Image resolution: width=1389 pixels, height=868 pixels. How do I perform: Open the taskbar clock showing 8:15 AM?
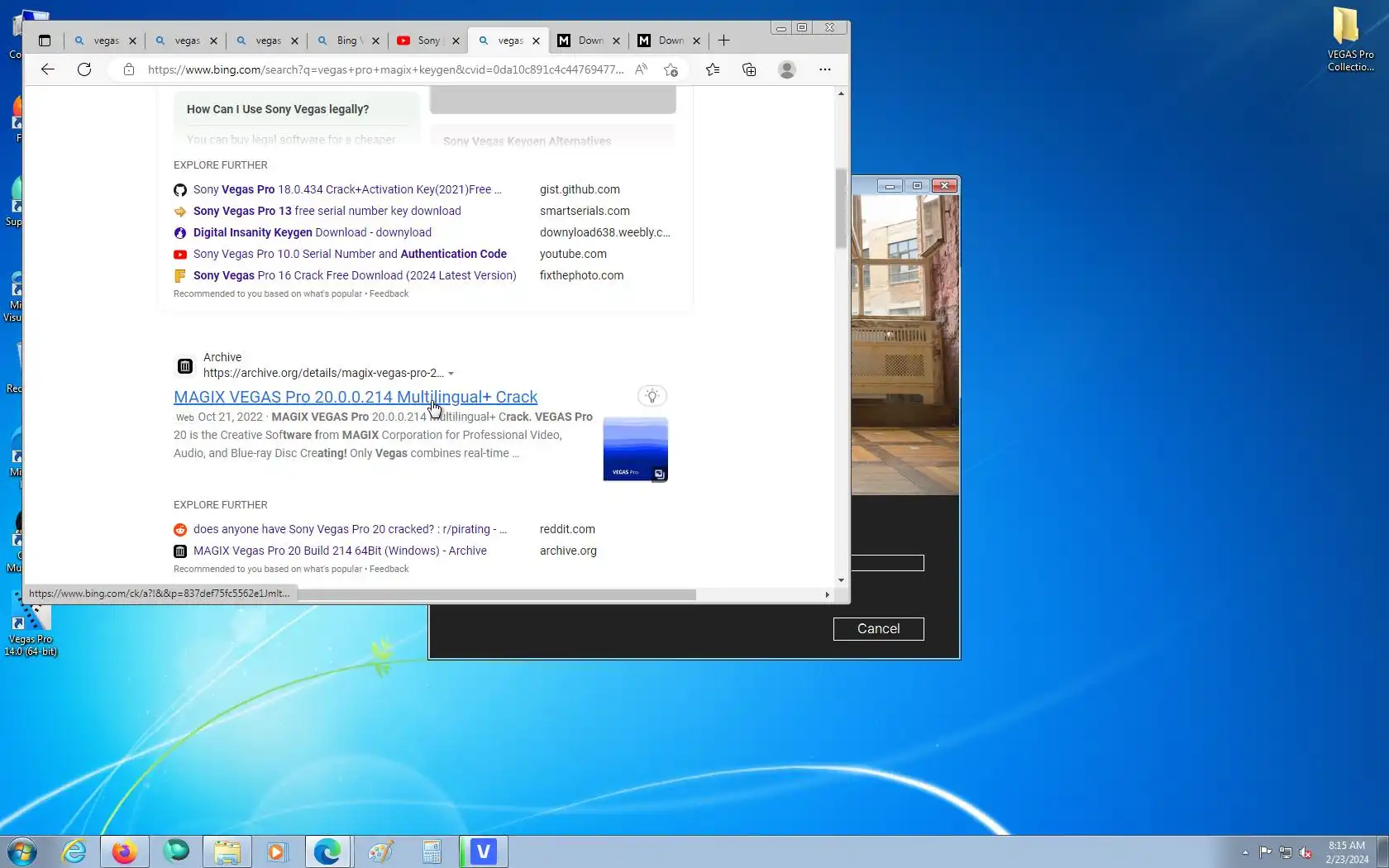(x=1347, y=852)
